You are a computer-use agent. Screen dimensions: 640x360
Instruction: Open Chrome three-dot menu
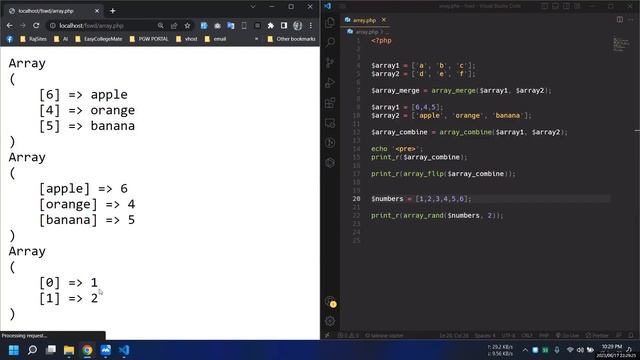tap(311, 25)
